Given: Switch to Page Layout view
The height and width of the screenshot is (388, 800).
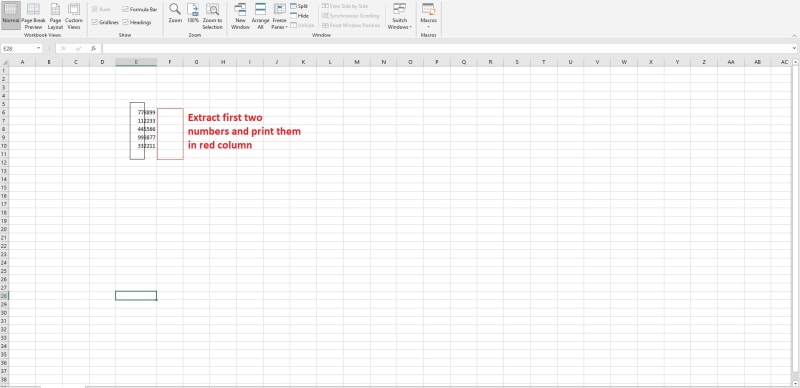Looking at the screenshot, I should click(55, 15).
